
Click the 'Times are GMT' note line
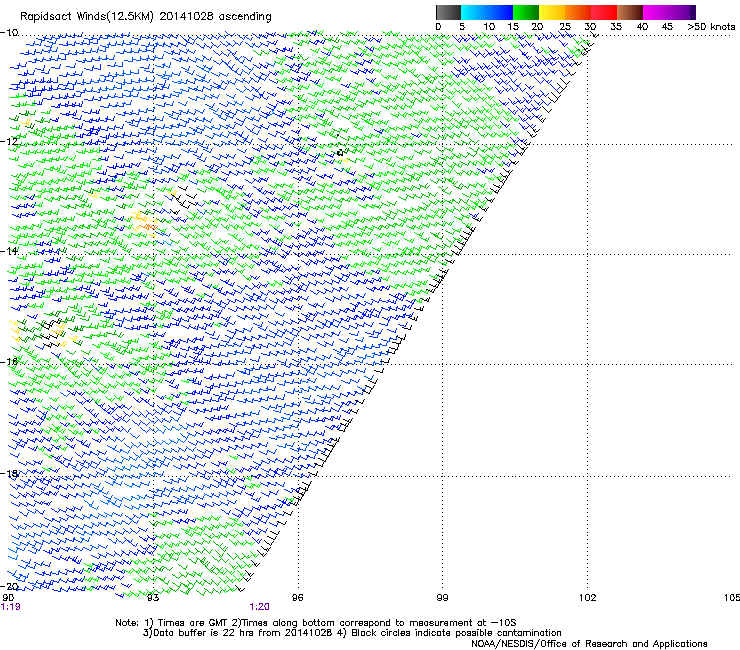316,623
